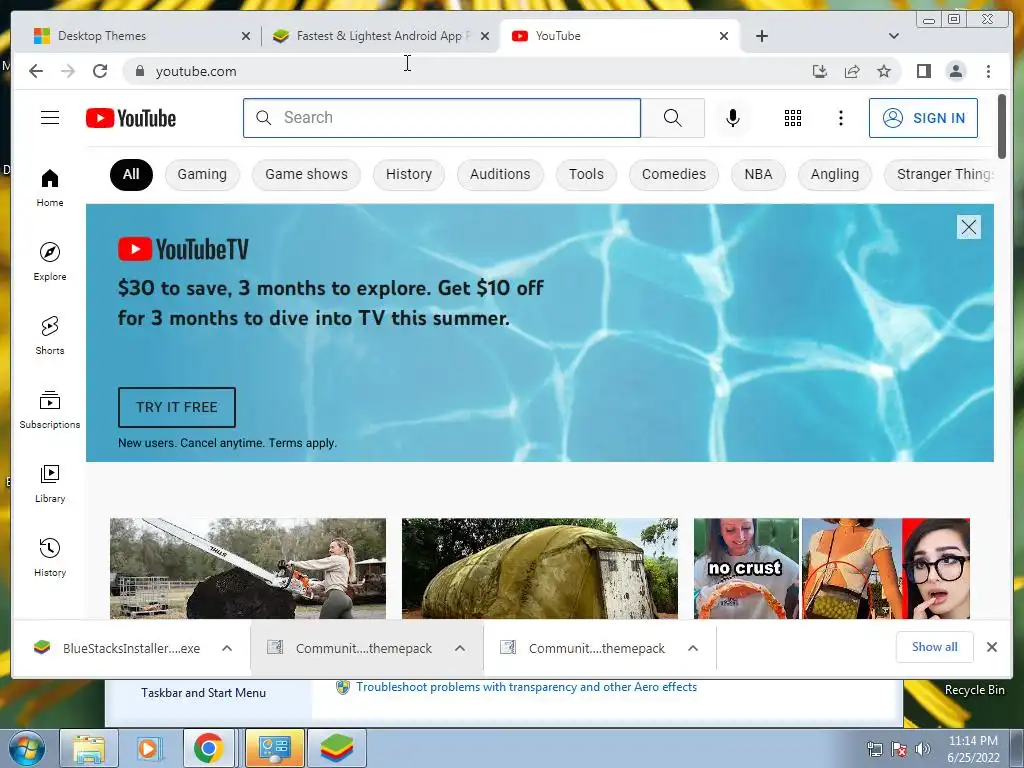This screenshot has width=1024, height=768.
Task: Open chainsaw video thumbnail
Action: 248,568
